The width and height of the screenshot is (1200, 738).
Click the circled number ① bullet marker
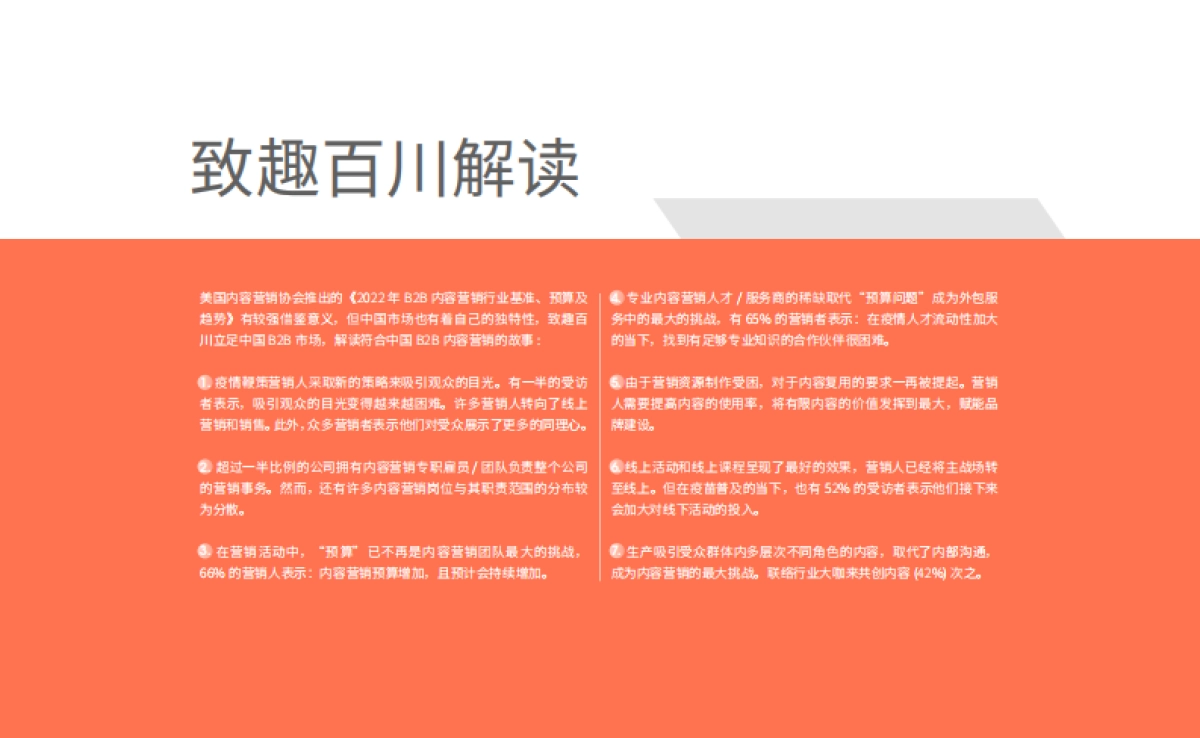click(202, 382)
